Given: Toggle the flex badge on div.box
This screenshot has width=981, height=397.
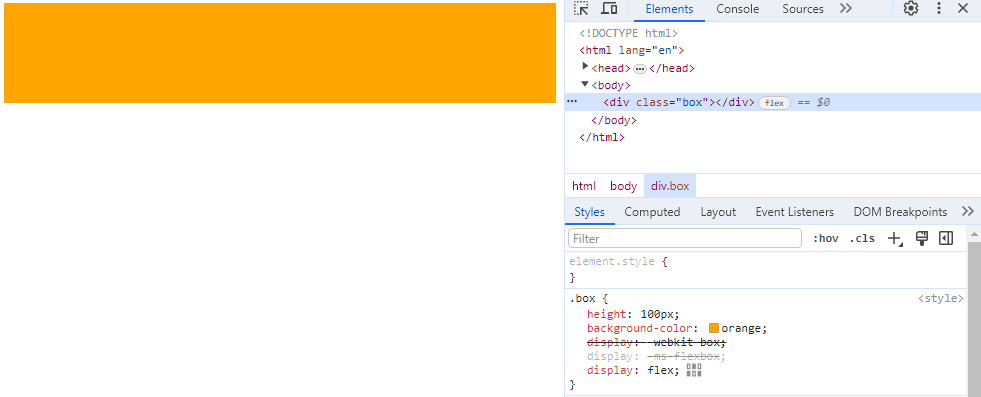Looking at the screenshot, I should 775,103.
